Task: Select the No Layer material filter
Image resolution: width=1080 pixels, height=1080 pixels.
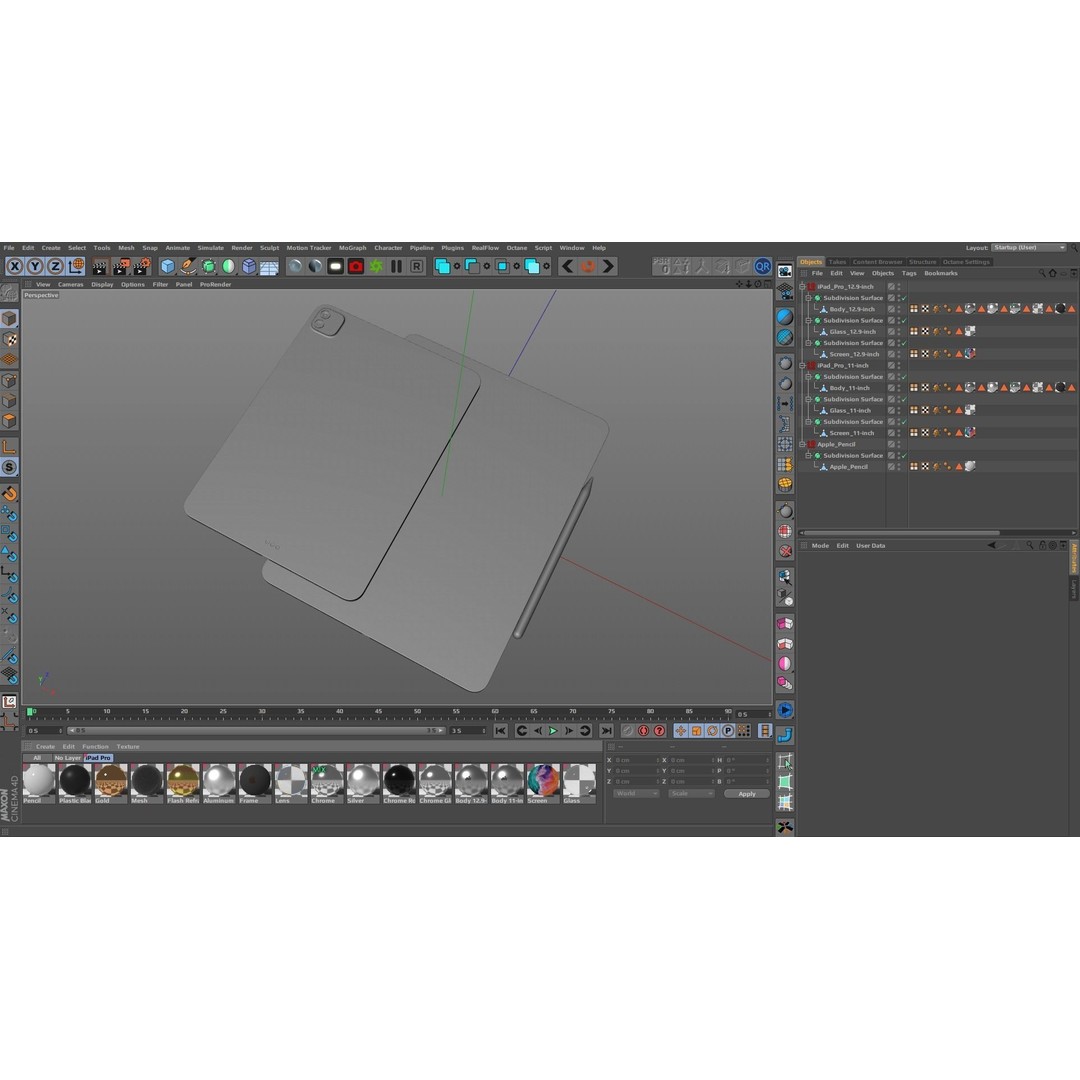Action: [68, 758]
